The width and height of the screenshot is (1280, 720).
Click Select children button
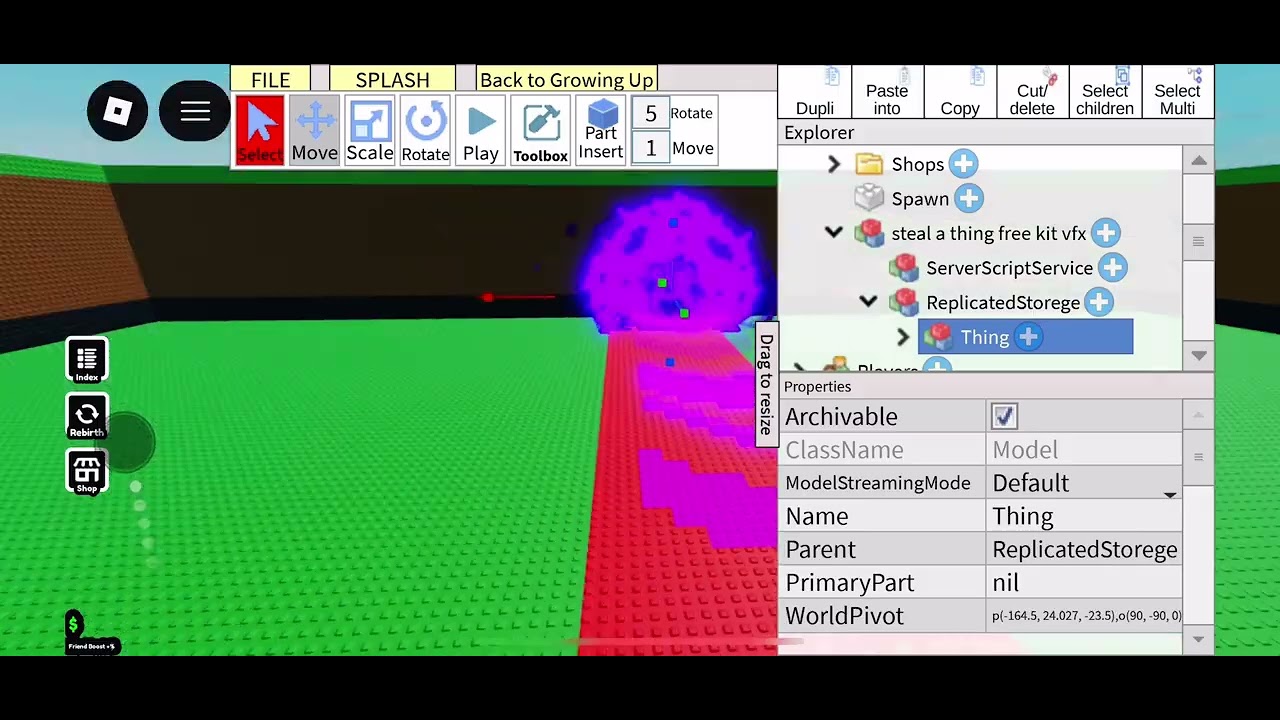click(x=1105, y=93)
